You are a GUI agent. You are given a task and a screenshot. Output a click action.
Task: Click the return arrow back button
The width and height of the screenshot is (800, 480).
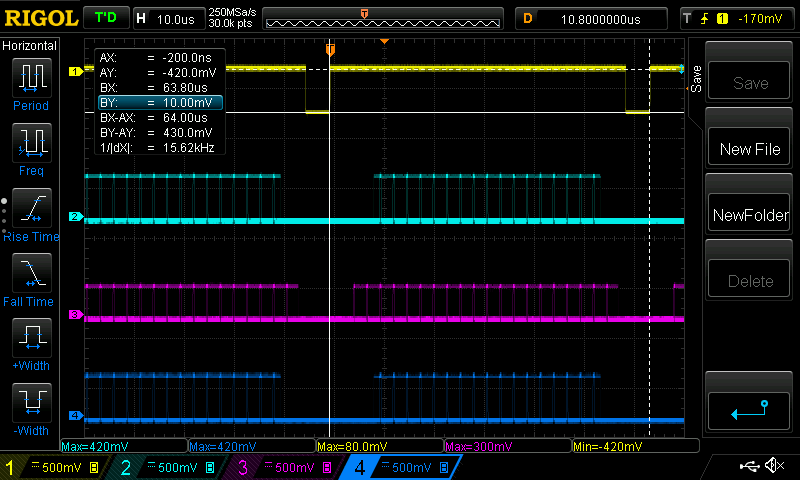pos(748,411)
